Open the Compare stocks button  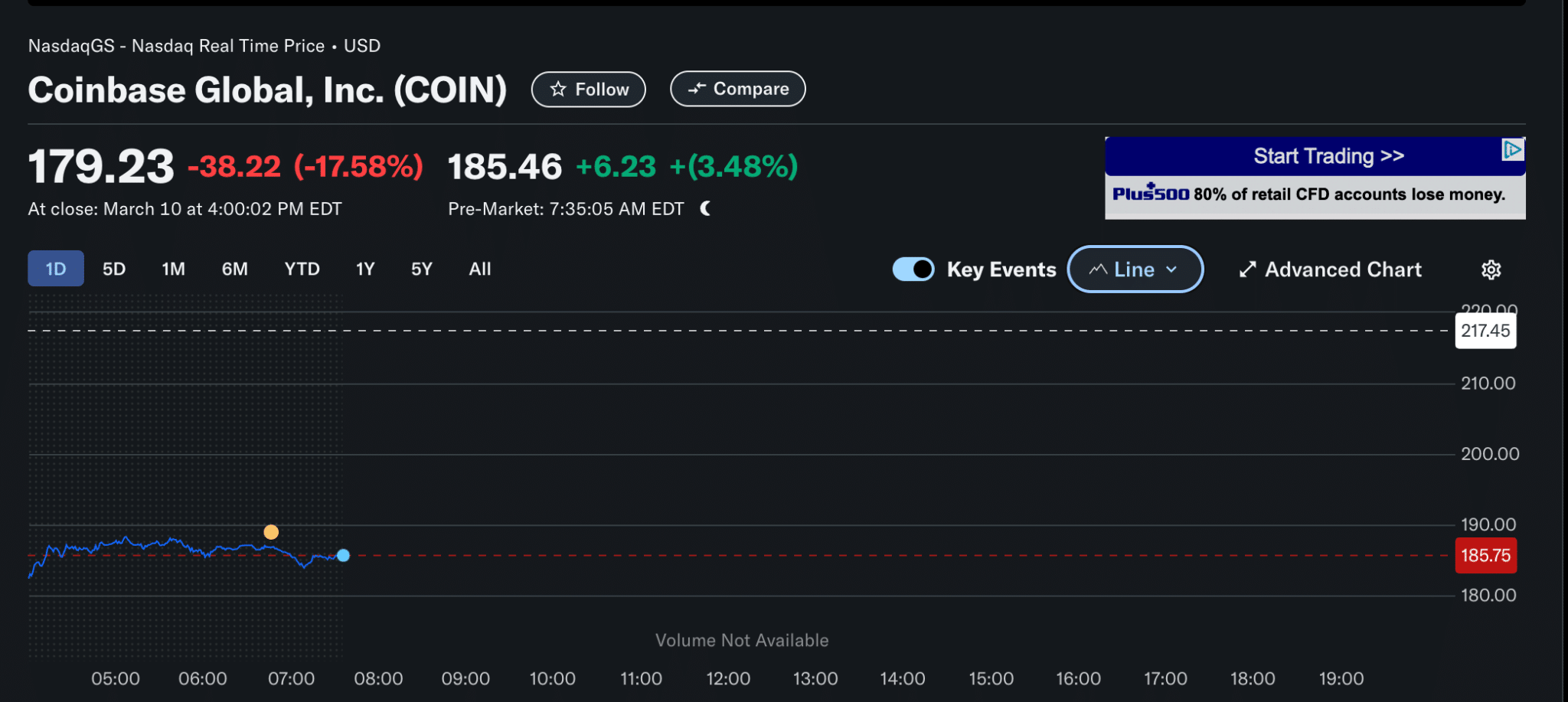tap(737, 89)
